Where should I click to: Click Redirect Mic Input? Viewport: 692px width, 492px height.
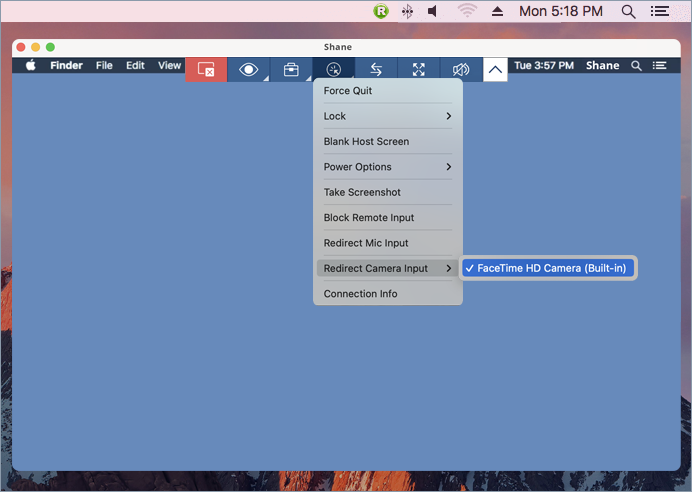[366, 243]
